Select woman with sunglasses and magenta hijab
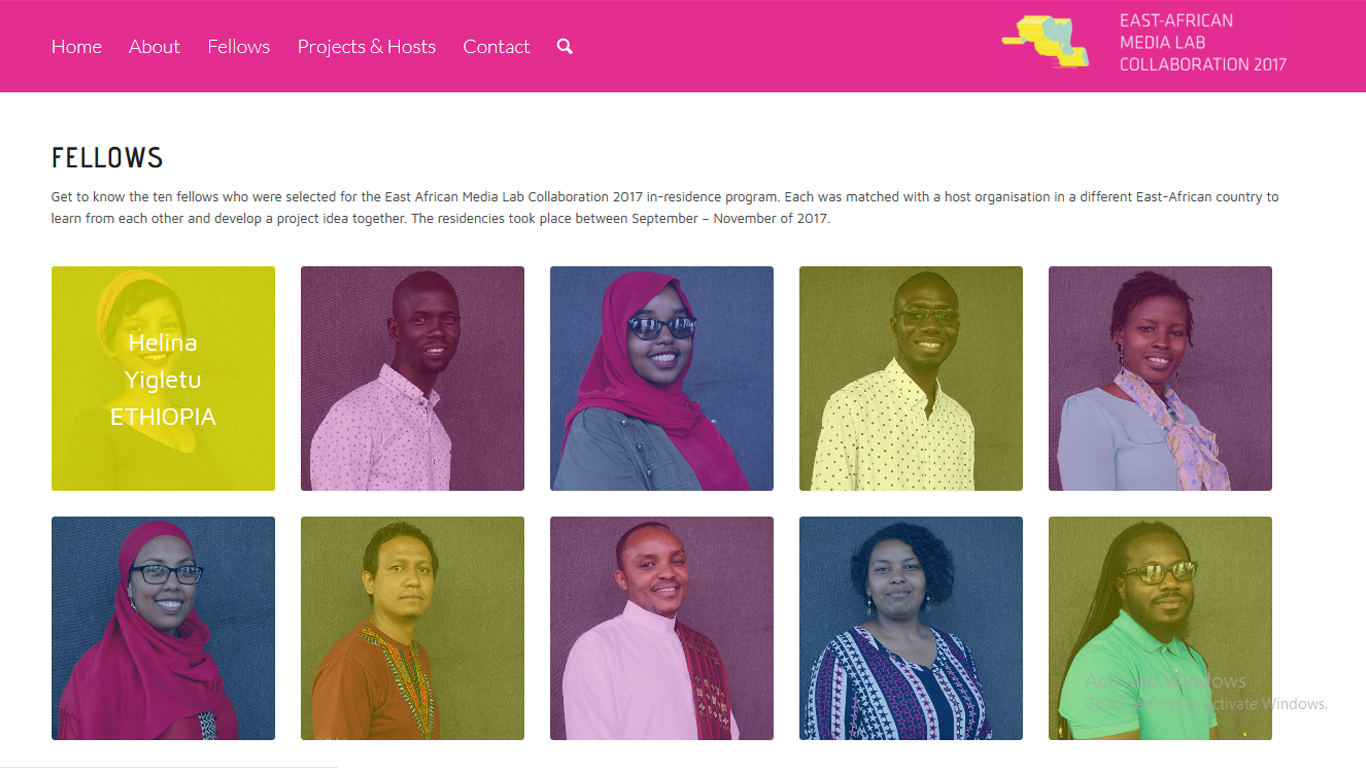Image resolution: width=1366 pixels, height=768 pixels. pos(662,378)
